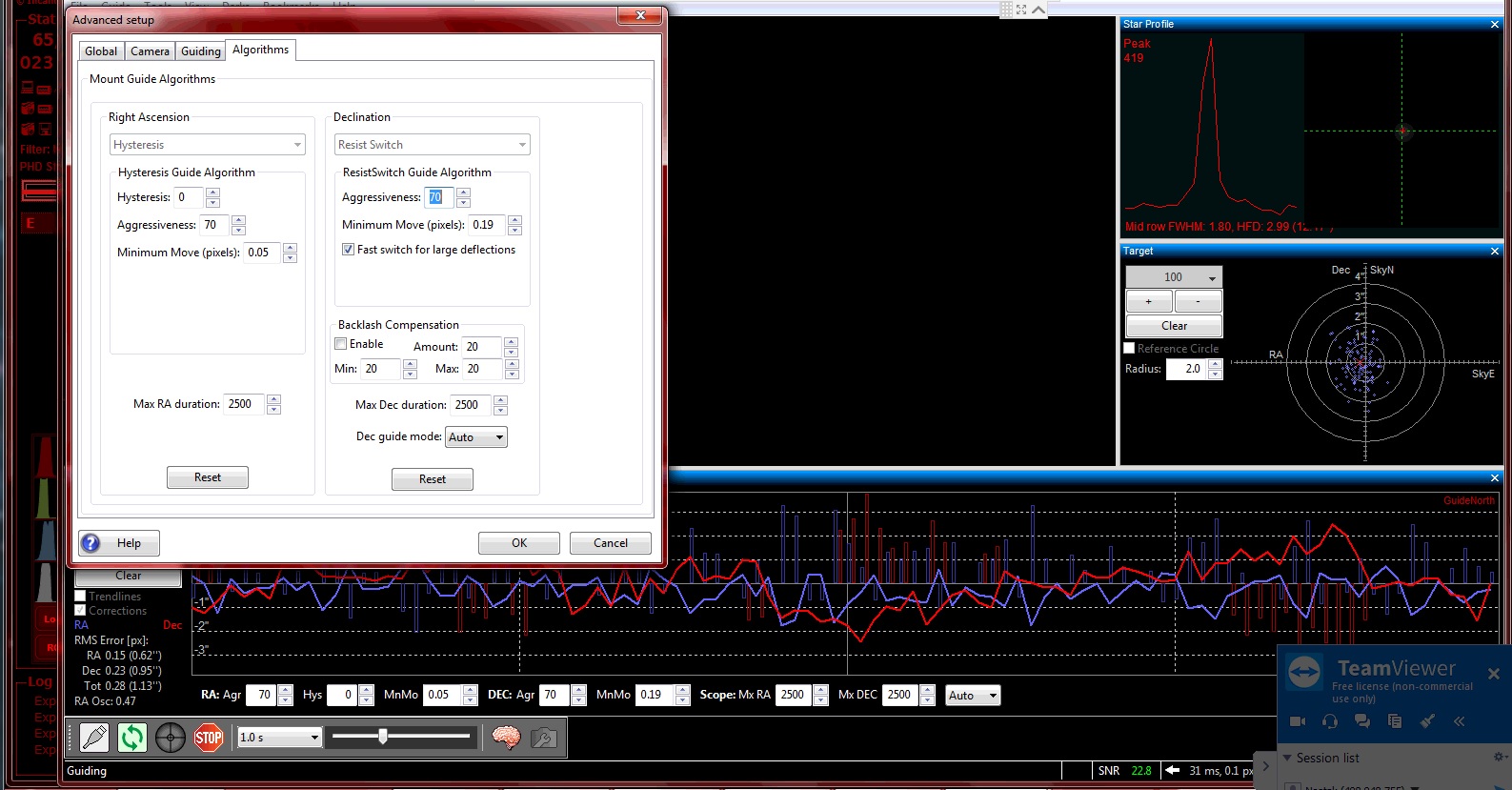Increase the graph RA Agr stepper
This screenshot has height=790, width=1512.
coord(286,690)
